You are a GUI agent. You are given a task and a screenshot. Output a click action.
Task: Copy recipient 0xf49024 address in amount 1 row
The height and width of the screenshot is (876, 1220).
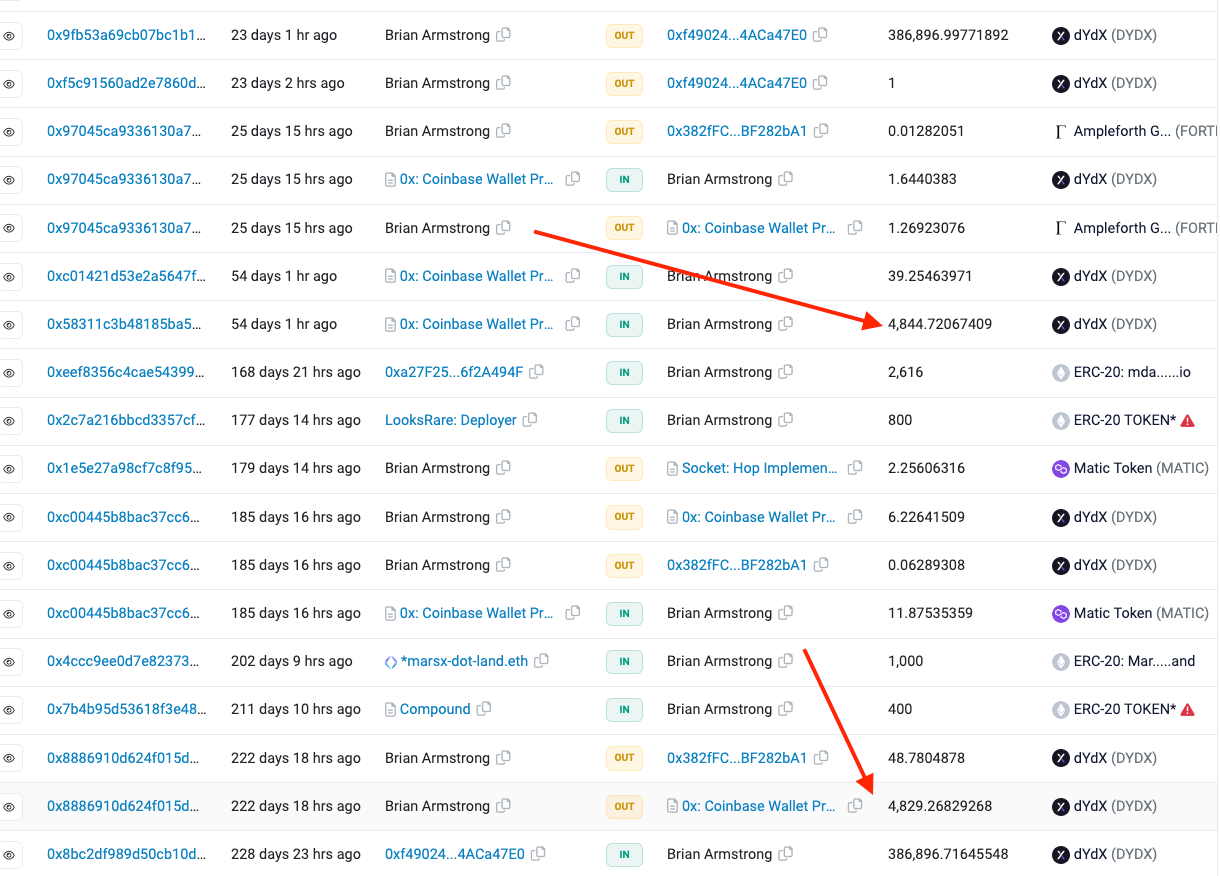pos(820,83)
